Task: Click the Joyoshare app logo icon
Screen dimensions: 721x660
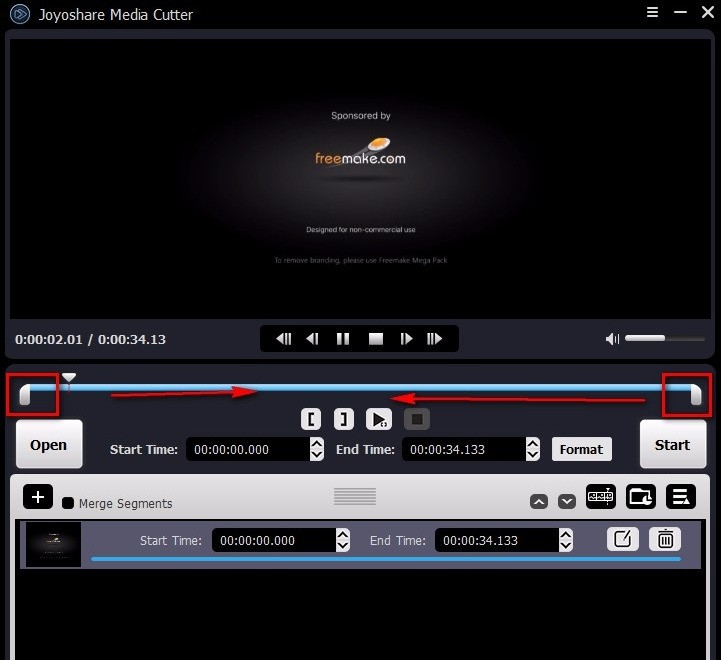Action: [19, 14]
